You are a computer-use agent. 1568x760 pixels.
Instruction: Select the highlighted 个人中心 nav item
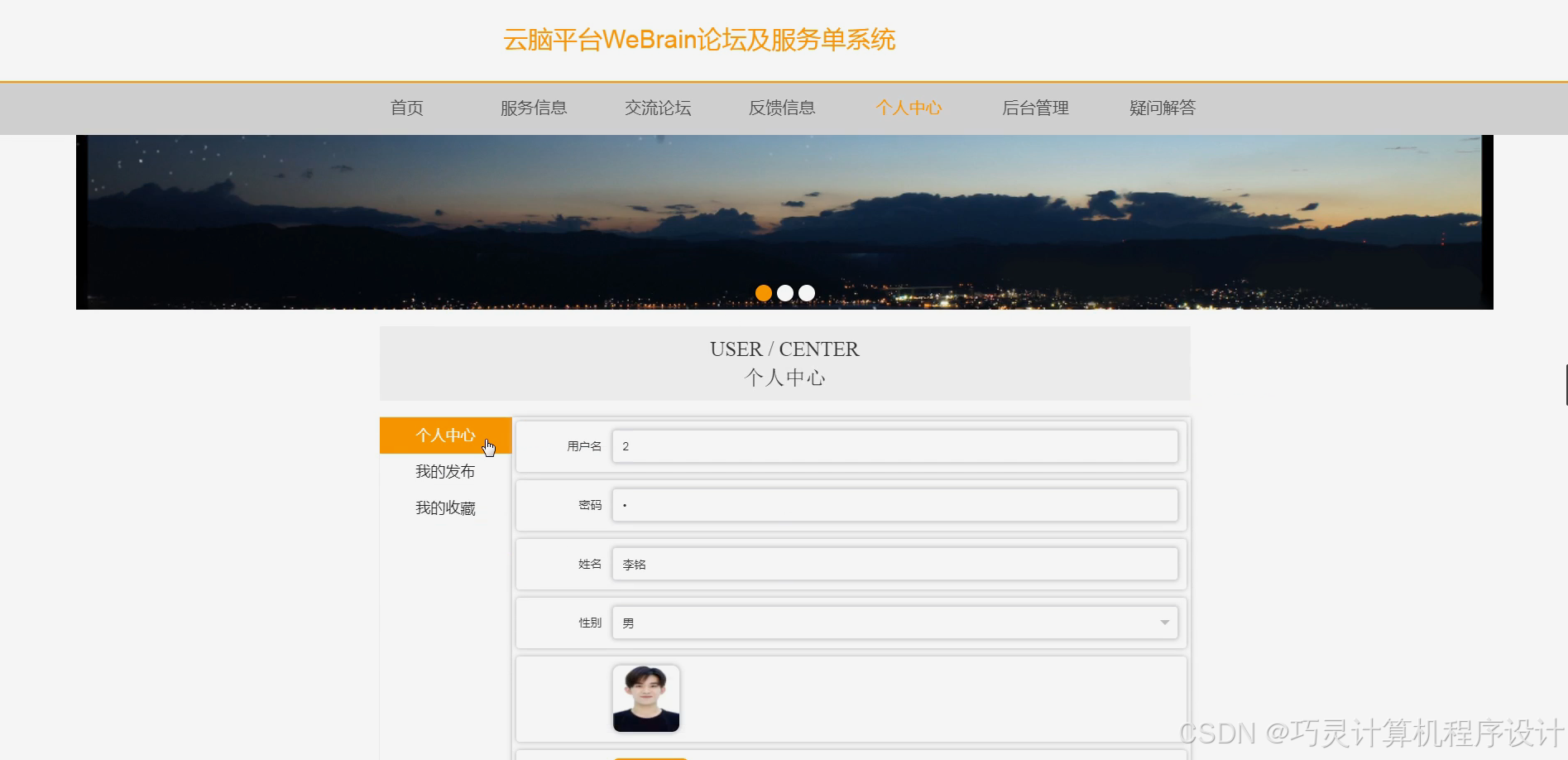909,108
